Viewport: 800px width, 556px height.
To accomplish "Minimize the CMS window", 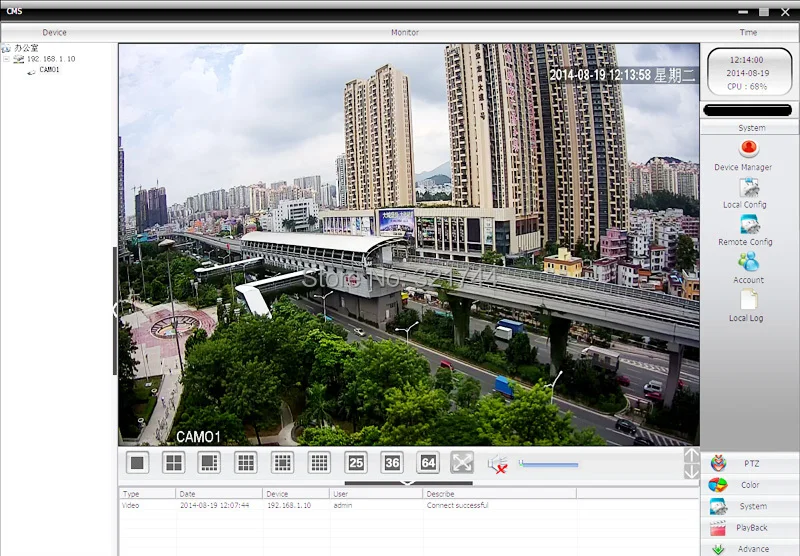I will pos(743,12).
